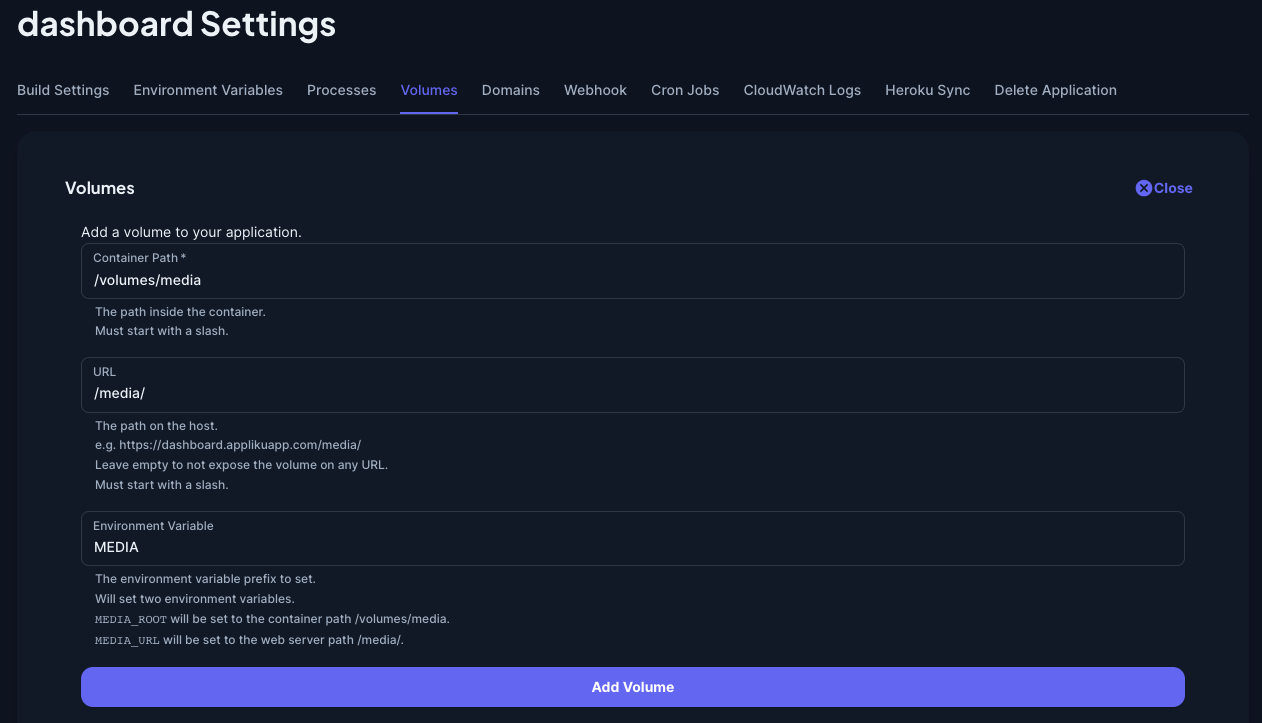View the Domains tab
Viewport: 1262px width, 723px height.
(510, 90)
